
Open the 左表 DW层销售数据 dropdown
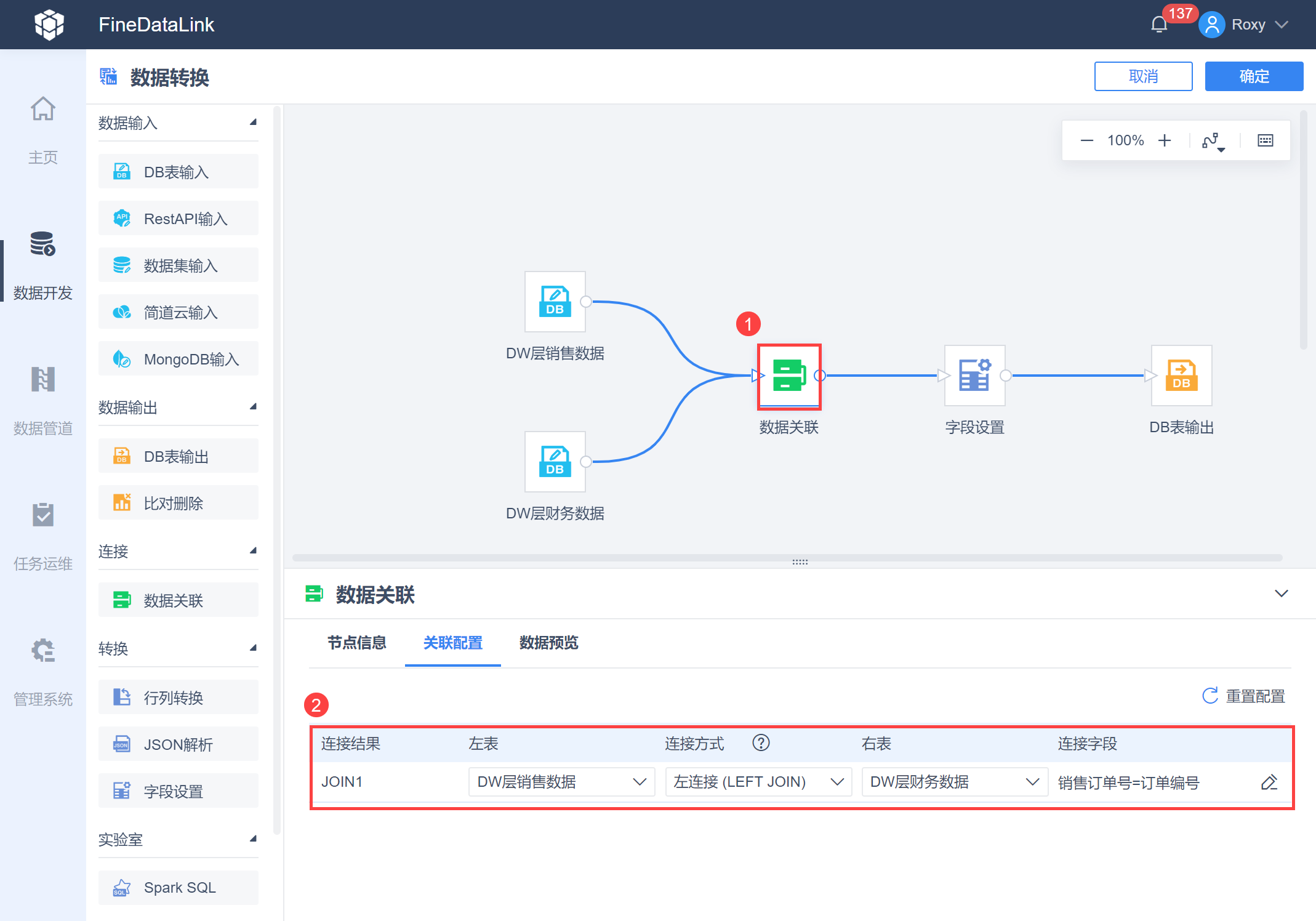pyautogui.click(x=561, y=782)
